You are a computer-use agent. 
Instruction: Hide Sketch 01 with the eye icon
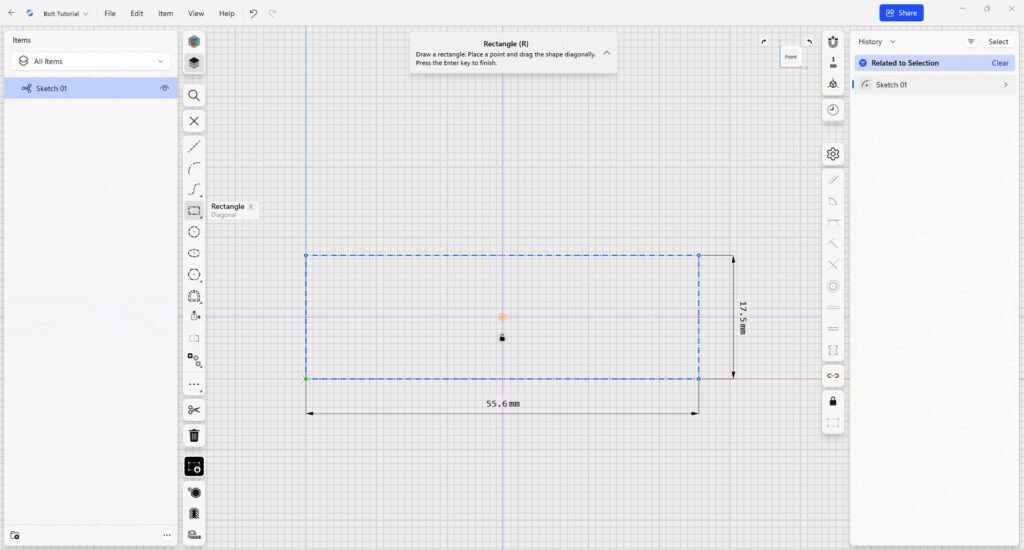point(165,88)
